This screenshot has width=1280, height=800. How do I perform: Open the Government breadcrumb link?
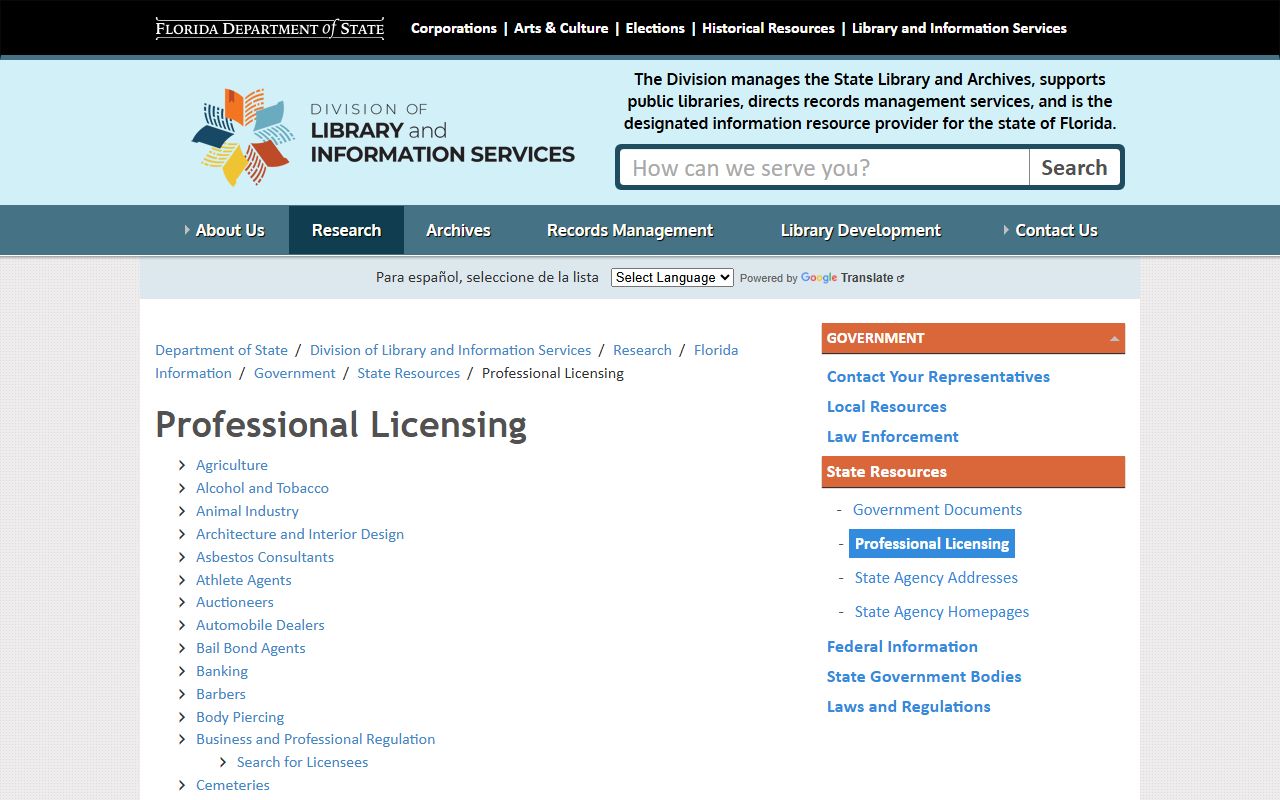[294, 373]
